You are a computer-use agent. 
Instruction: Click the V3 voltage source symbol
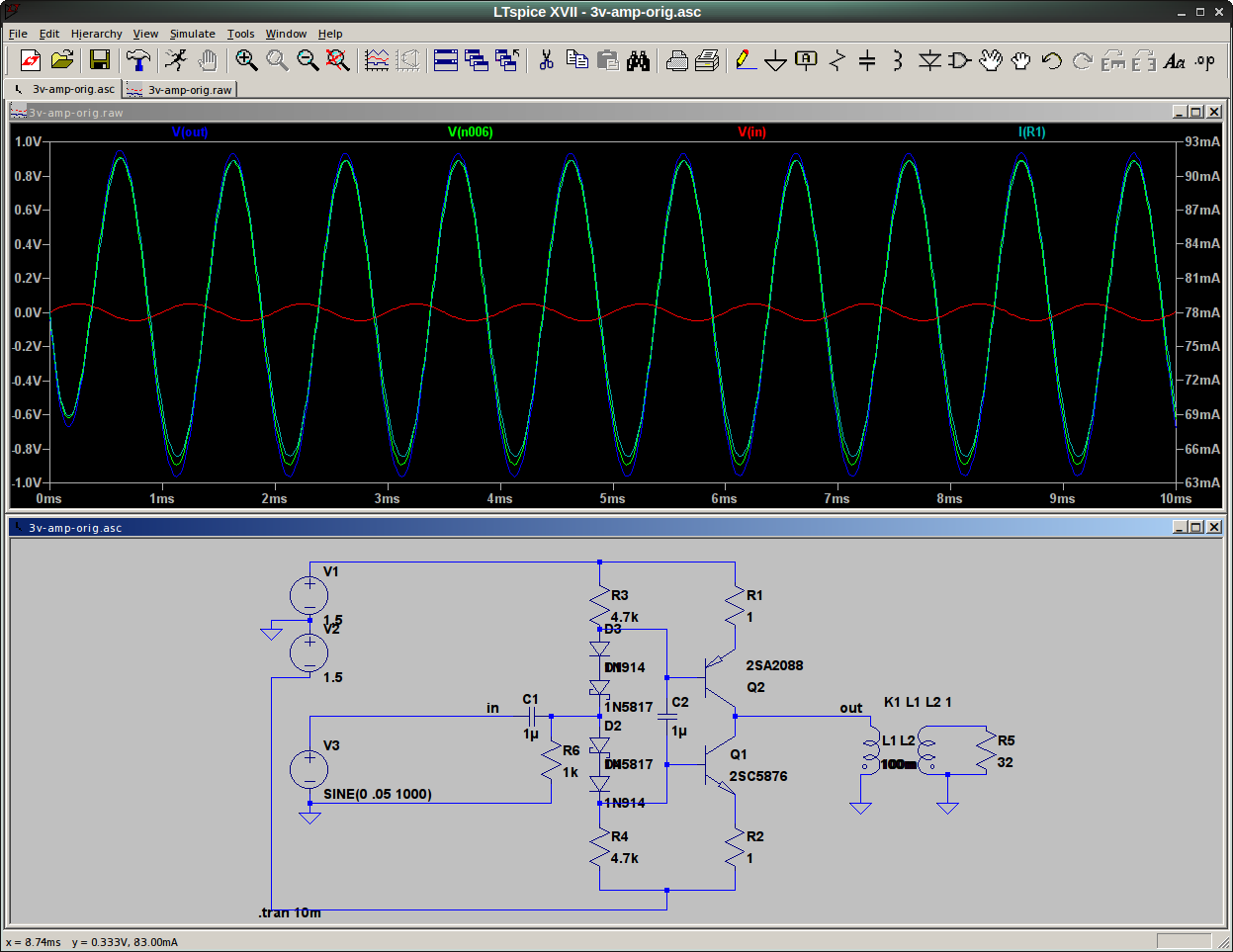click(x=308, y=769)
